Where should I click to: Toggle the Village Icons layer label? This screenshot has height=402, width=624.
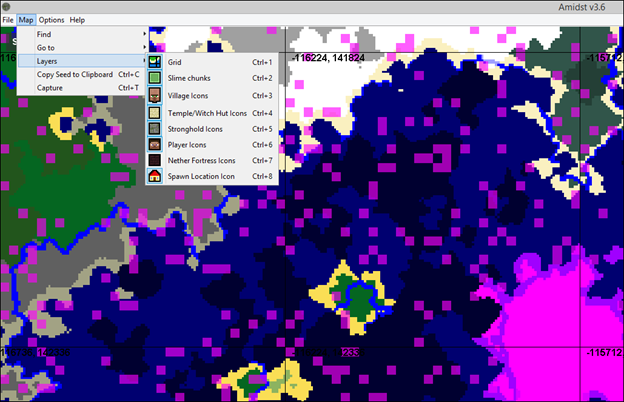(x=188, y=96)
